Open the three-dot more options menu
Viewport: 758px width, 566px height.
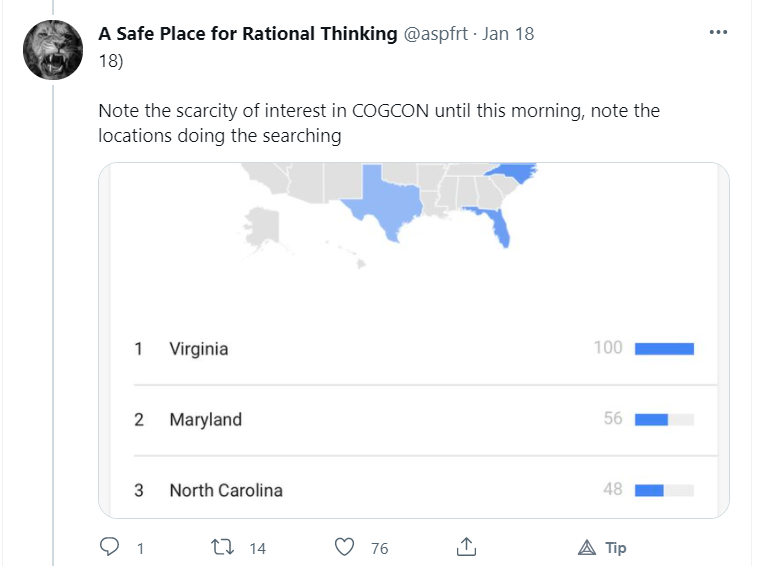click(718, 32)
